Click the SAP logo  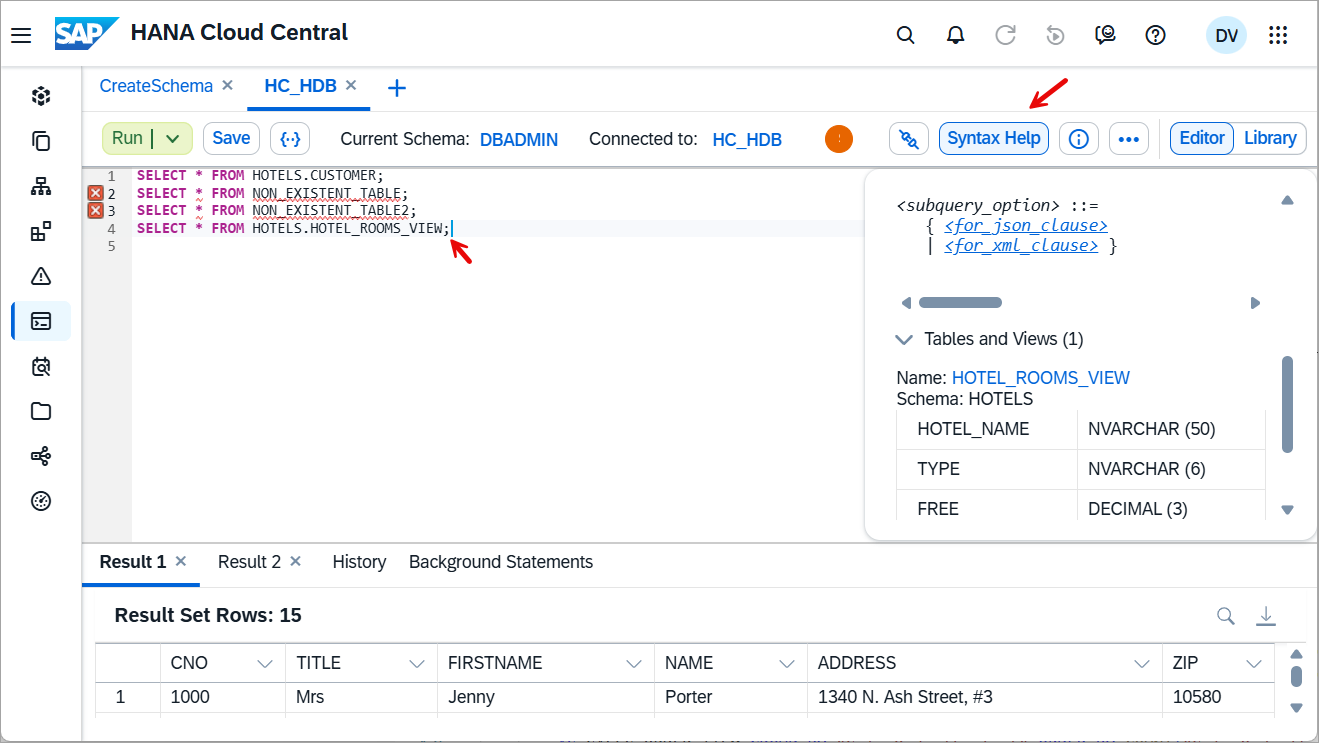tap(87, 33)
